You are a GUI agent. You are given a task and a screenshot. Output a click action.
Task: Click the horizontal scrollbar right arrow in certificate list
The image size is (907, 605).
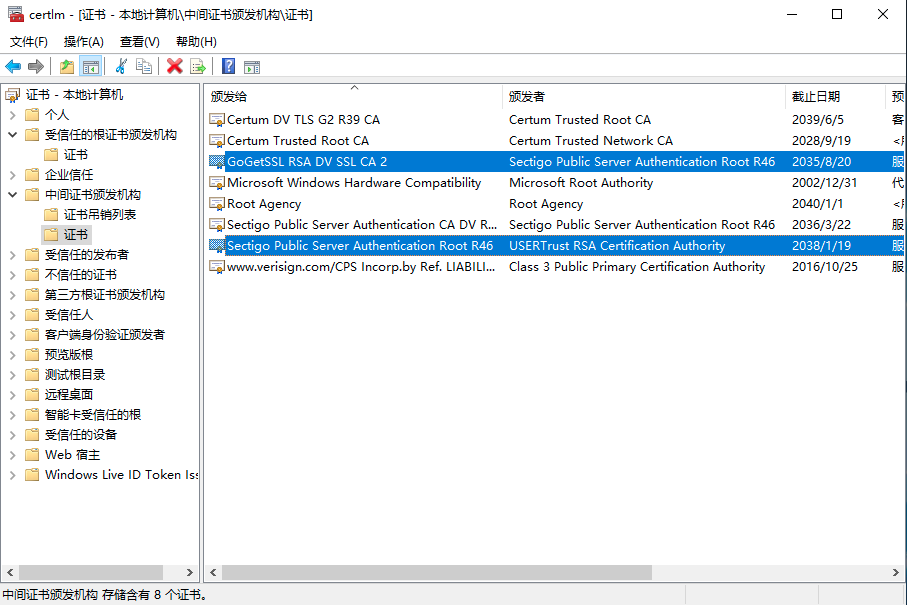(x=898, y=573)
